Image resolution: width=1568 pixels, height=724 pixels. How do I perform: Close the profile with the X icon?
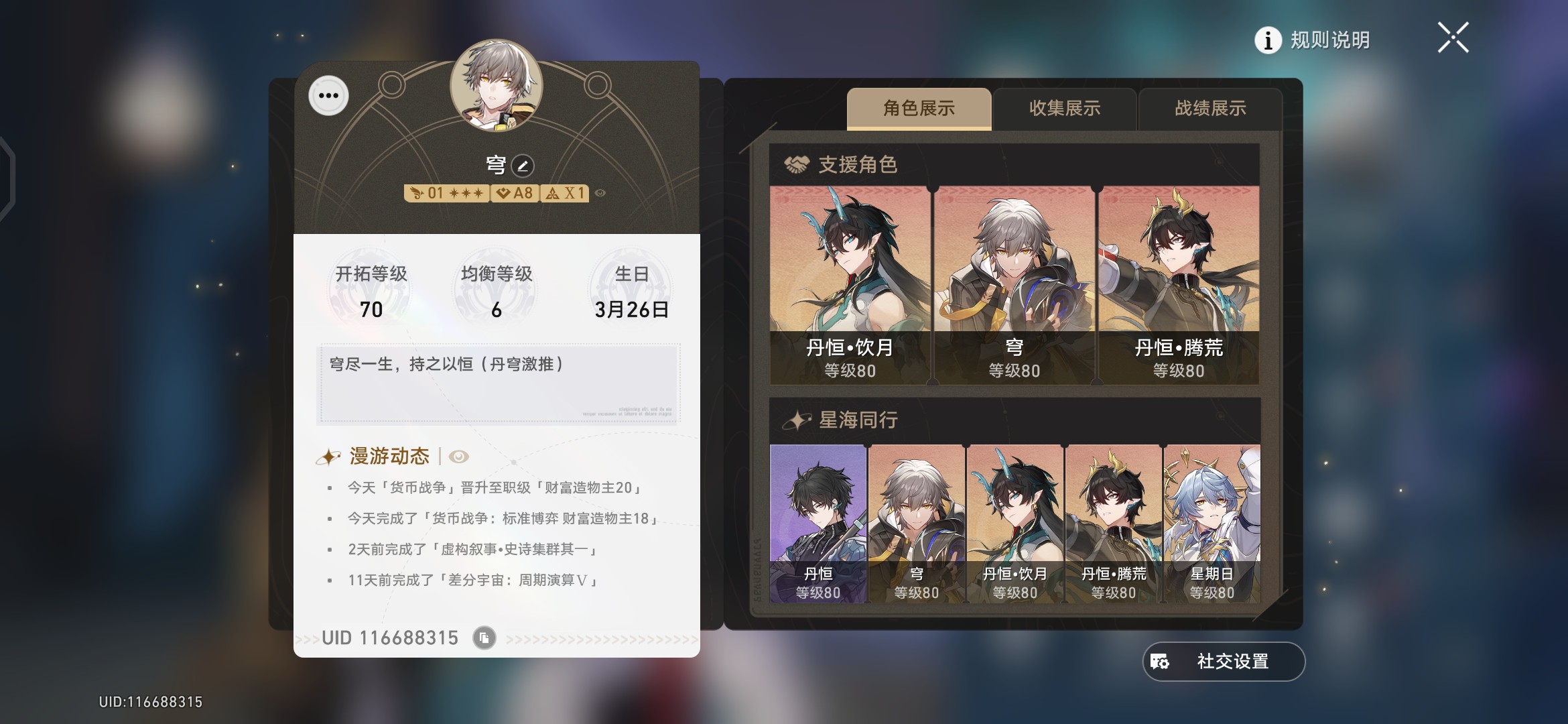pos(1453,38)
